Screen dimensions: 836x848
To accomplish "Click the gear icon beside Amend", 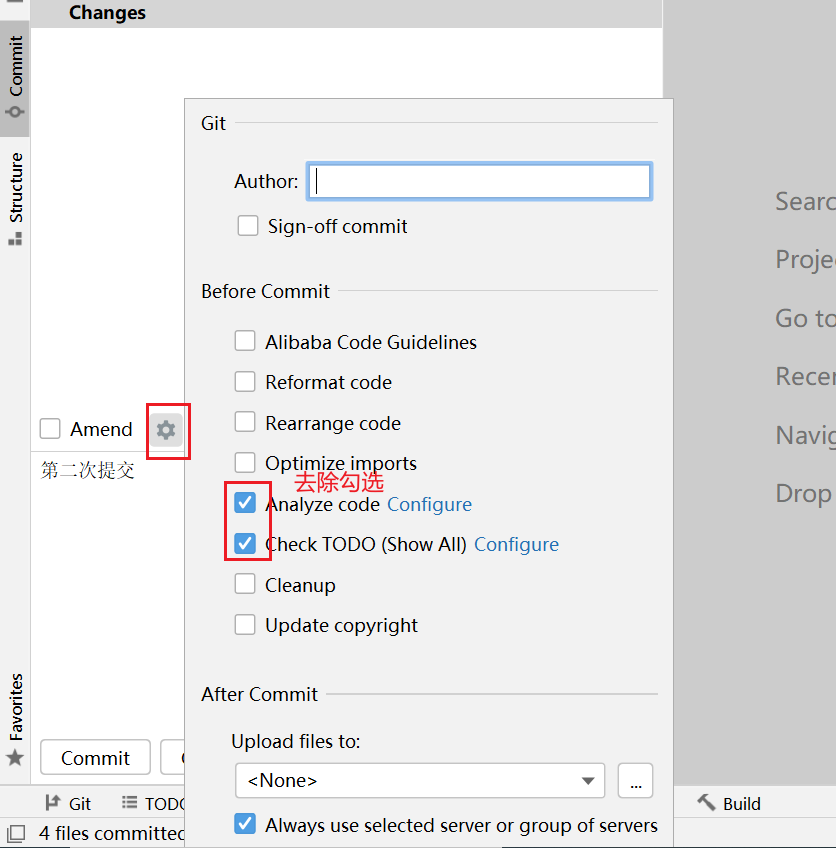I will point(166,430).
